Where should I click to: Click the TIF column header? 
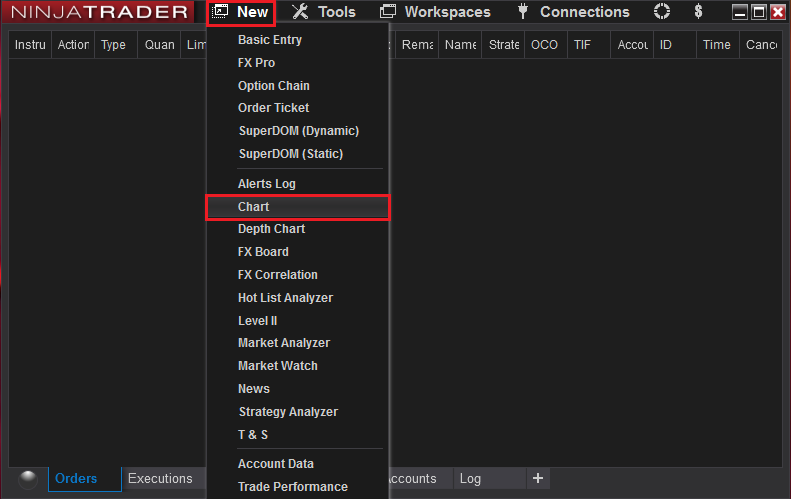(589, 45)
